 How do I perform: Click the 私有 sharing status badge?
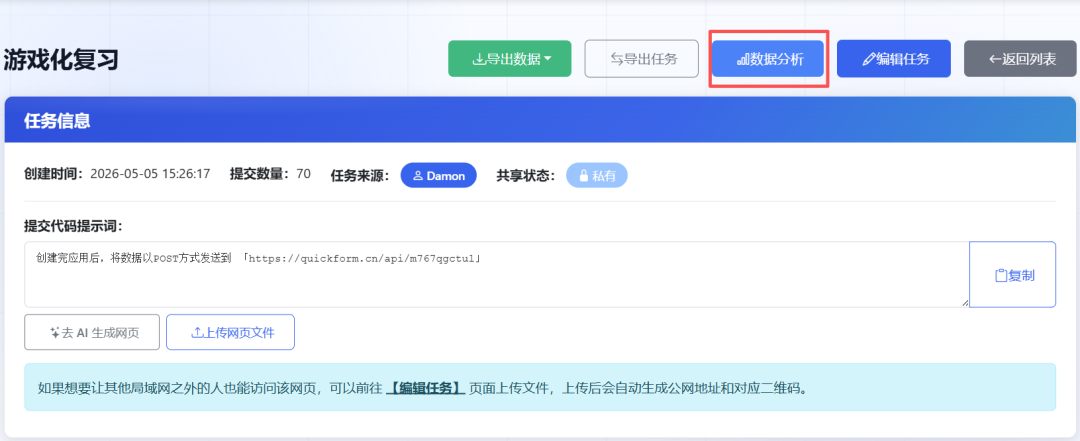[596, 176]
